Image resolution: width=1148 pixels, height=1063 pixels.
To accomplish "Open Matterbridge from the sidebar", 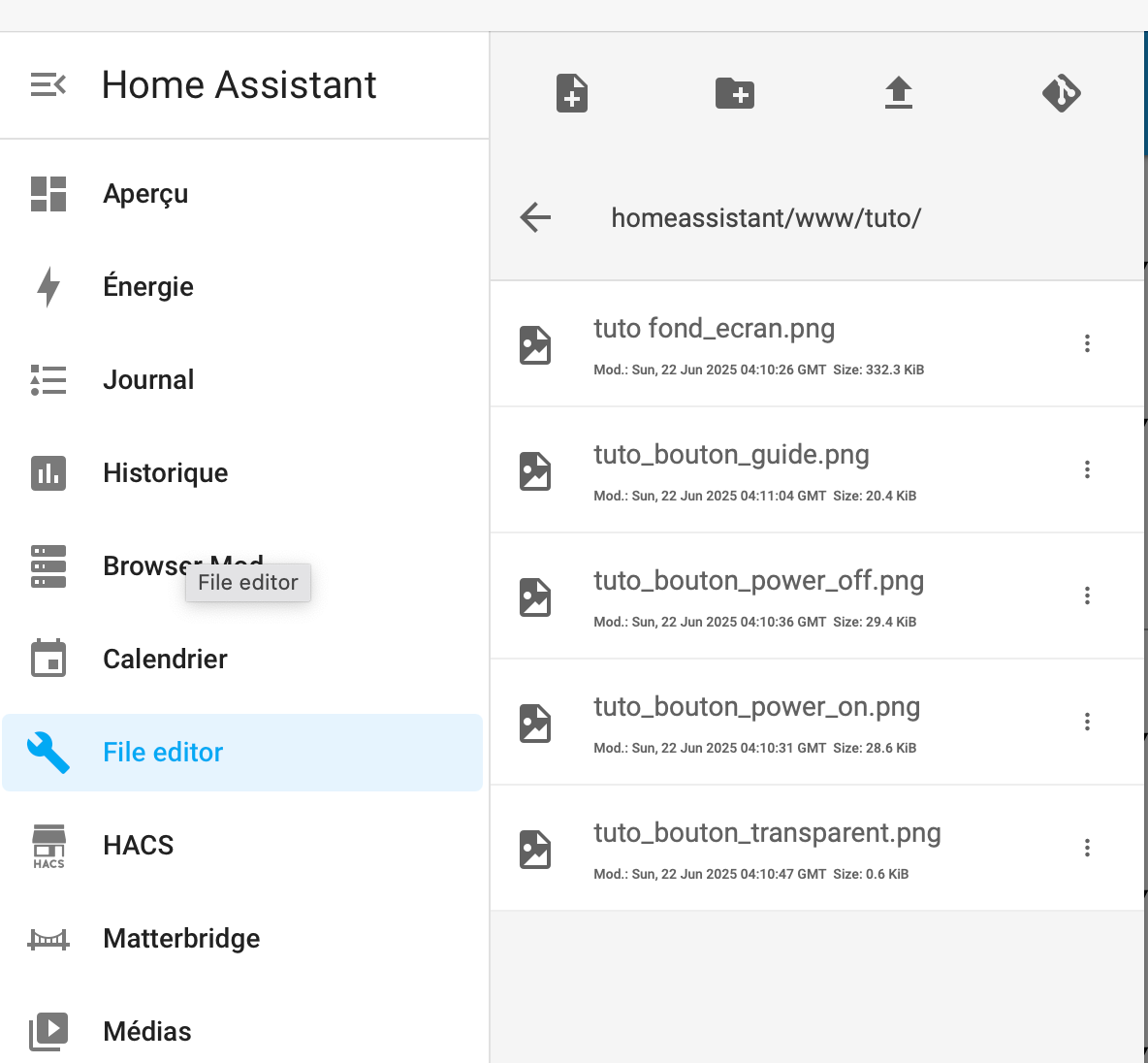I will coord(181,939).
